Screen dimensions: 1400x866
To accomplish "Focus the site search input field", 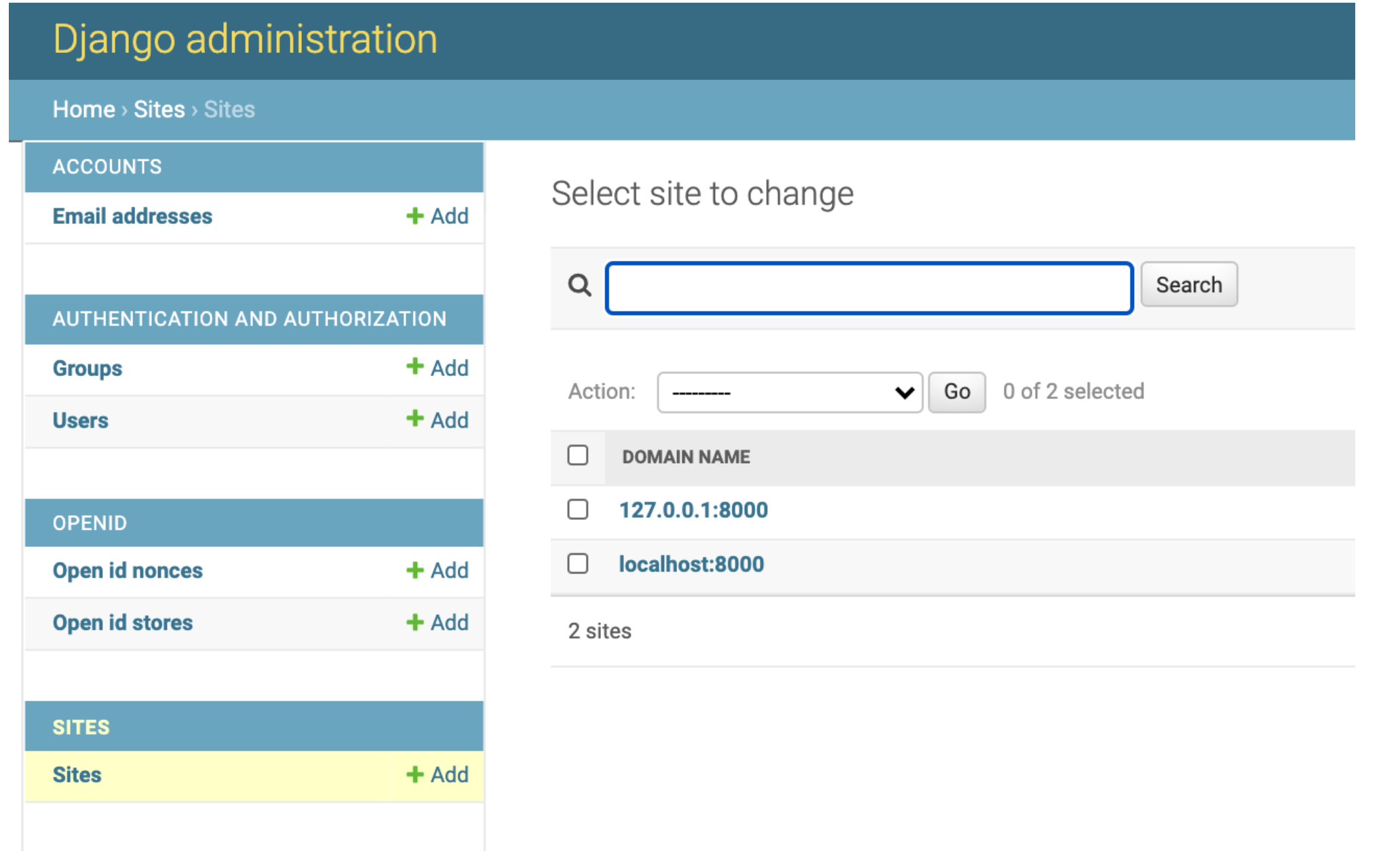I will [869, 288].
